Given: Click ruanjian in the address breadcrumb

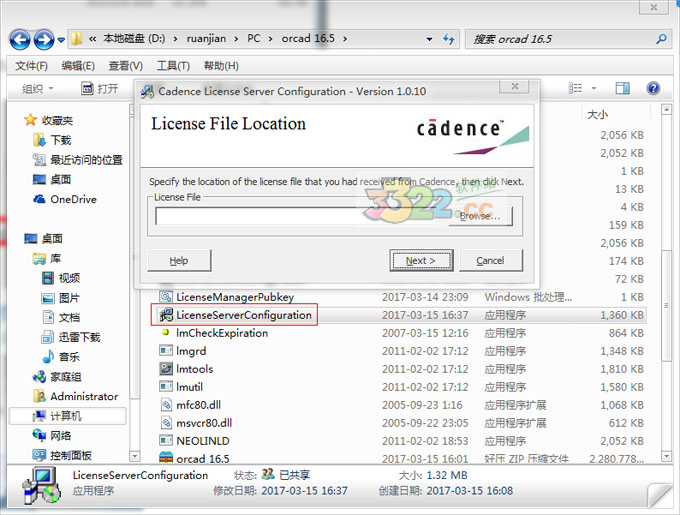Looking at the screenshot, I should click(x=206, y=39).
